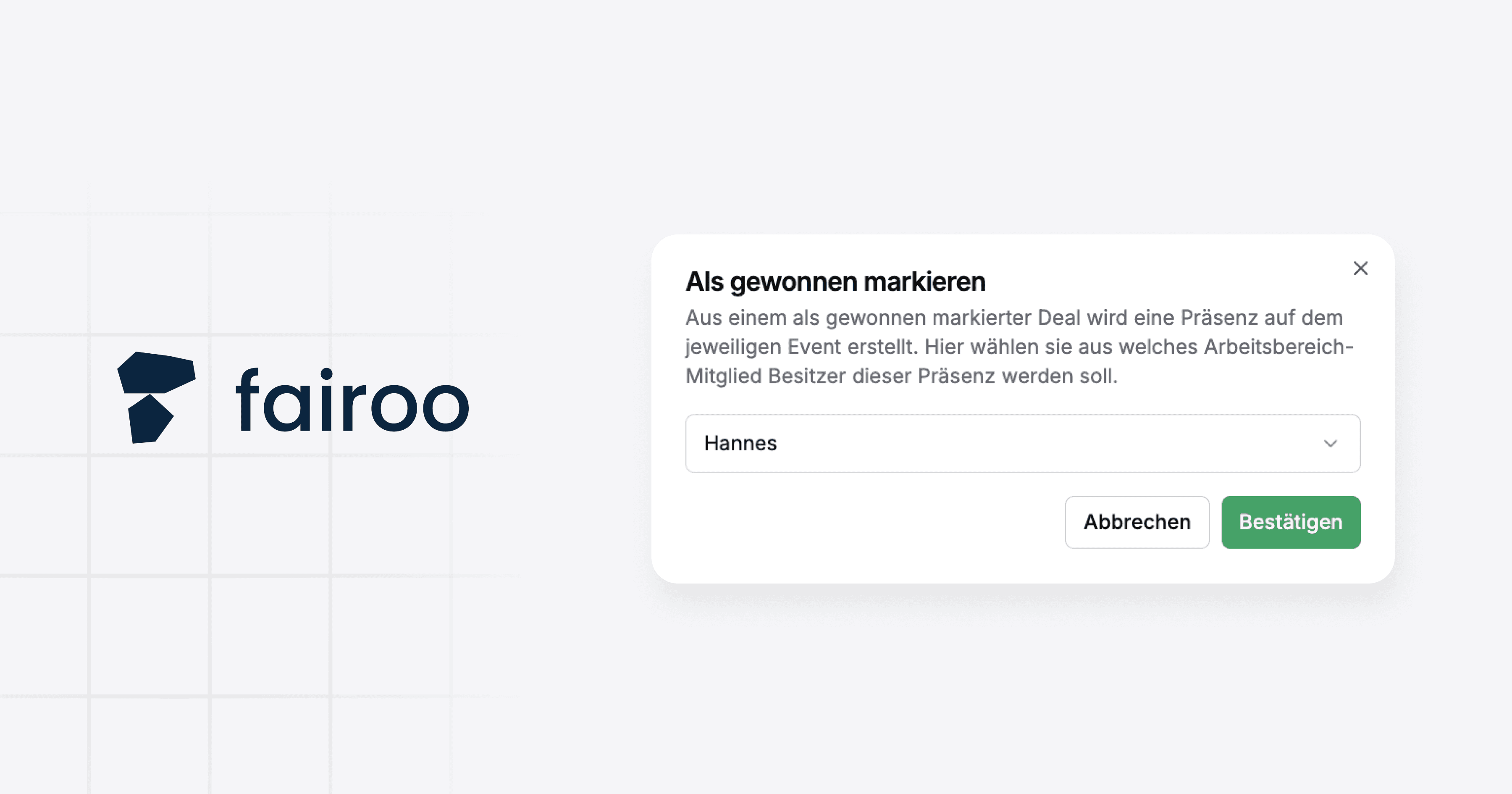
Task: Click the Hannes input field
Action: tap(998, 443)
